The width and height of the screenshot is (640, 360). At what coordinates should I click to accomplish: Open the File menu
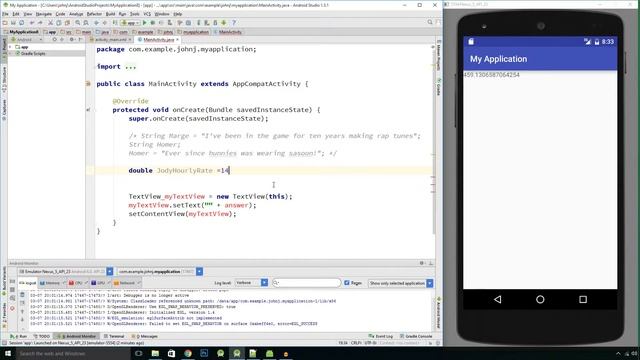coord(5,14)
